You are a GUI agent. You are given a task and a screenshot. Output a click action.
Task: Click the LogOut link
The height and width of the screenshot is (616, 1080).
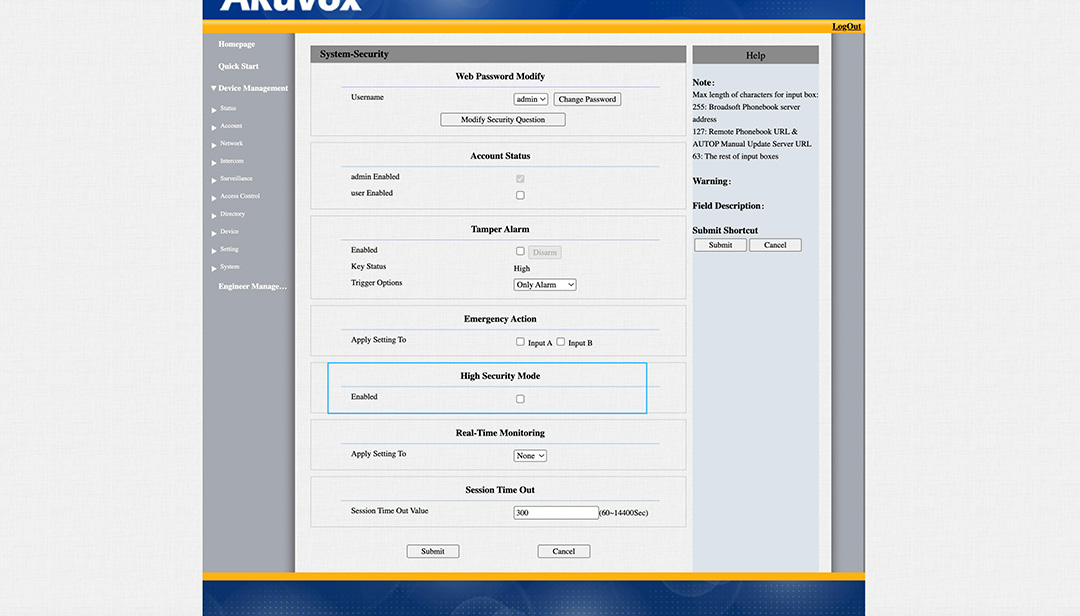[846, 27]
